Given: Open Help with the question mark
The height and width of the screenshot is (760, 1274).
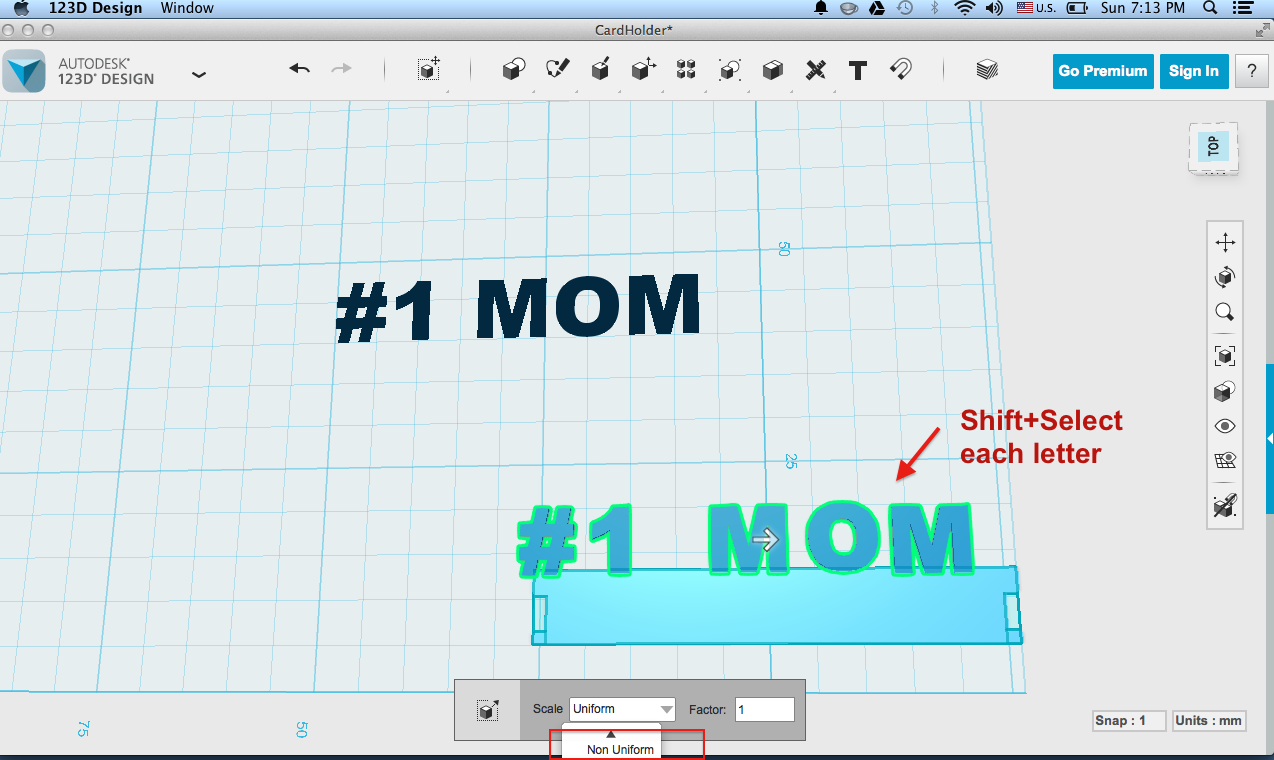Looking at the screenshot, I should pos(1252,71).
